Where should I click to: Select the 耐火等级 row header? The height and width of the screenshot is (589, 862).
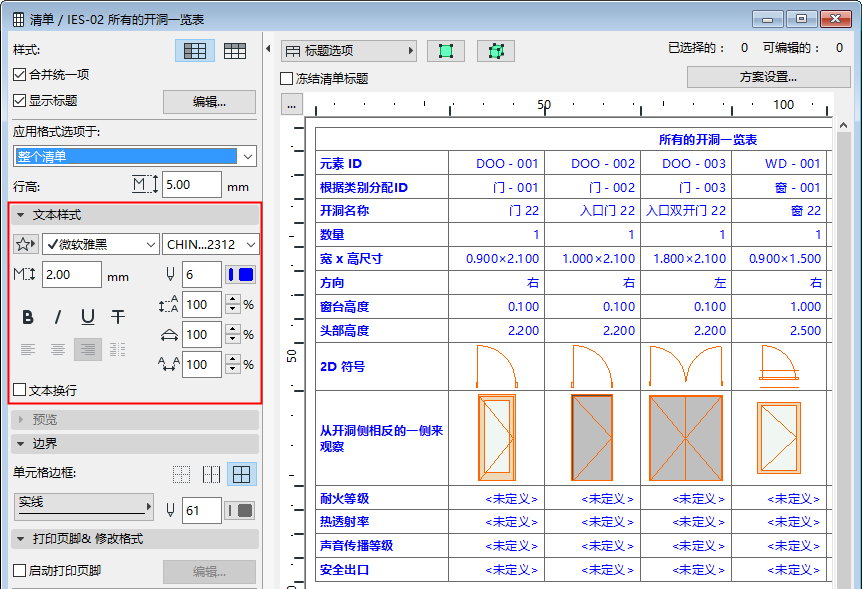click(x=382, y=498)
